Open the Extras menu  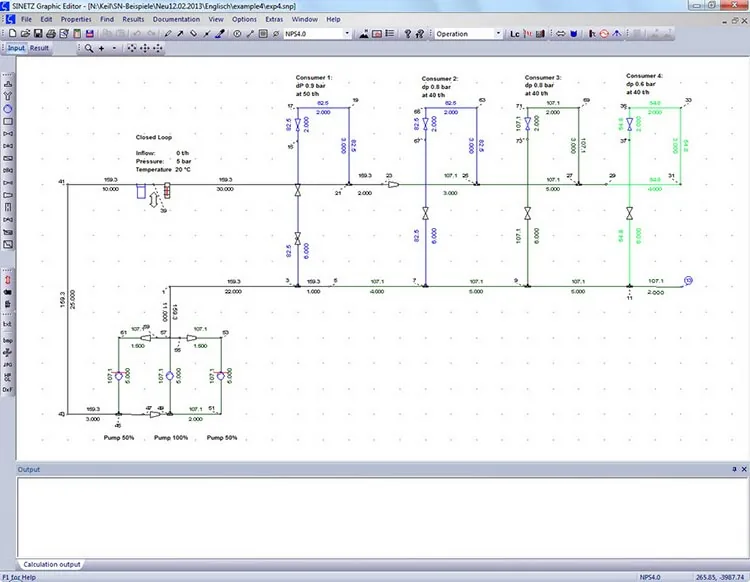coord(274,19)
